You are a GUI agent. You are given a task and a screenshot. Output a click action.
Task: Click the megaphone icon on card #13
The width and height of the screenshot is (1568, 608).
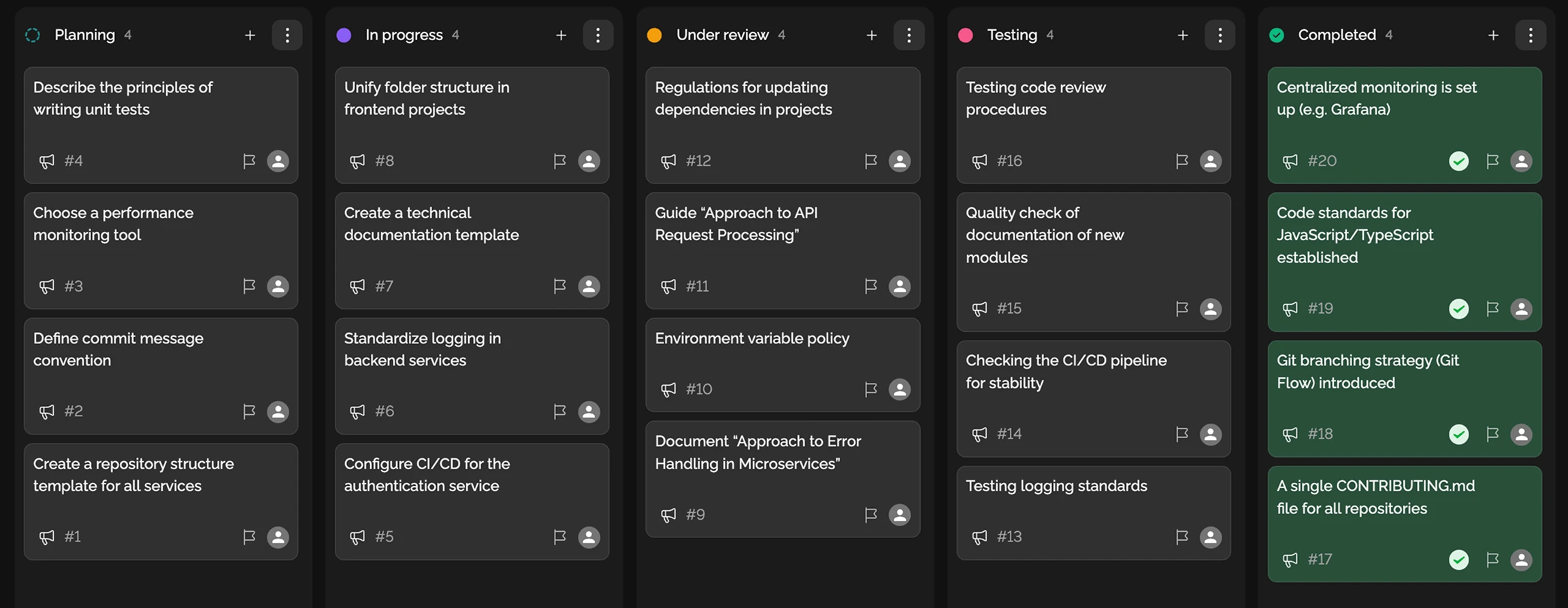tap(979, 537)
